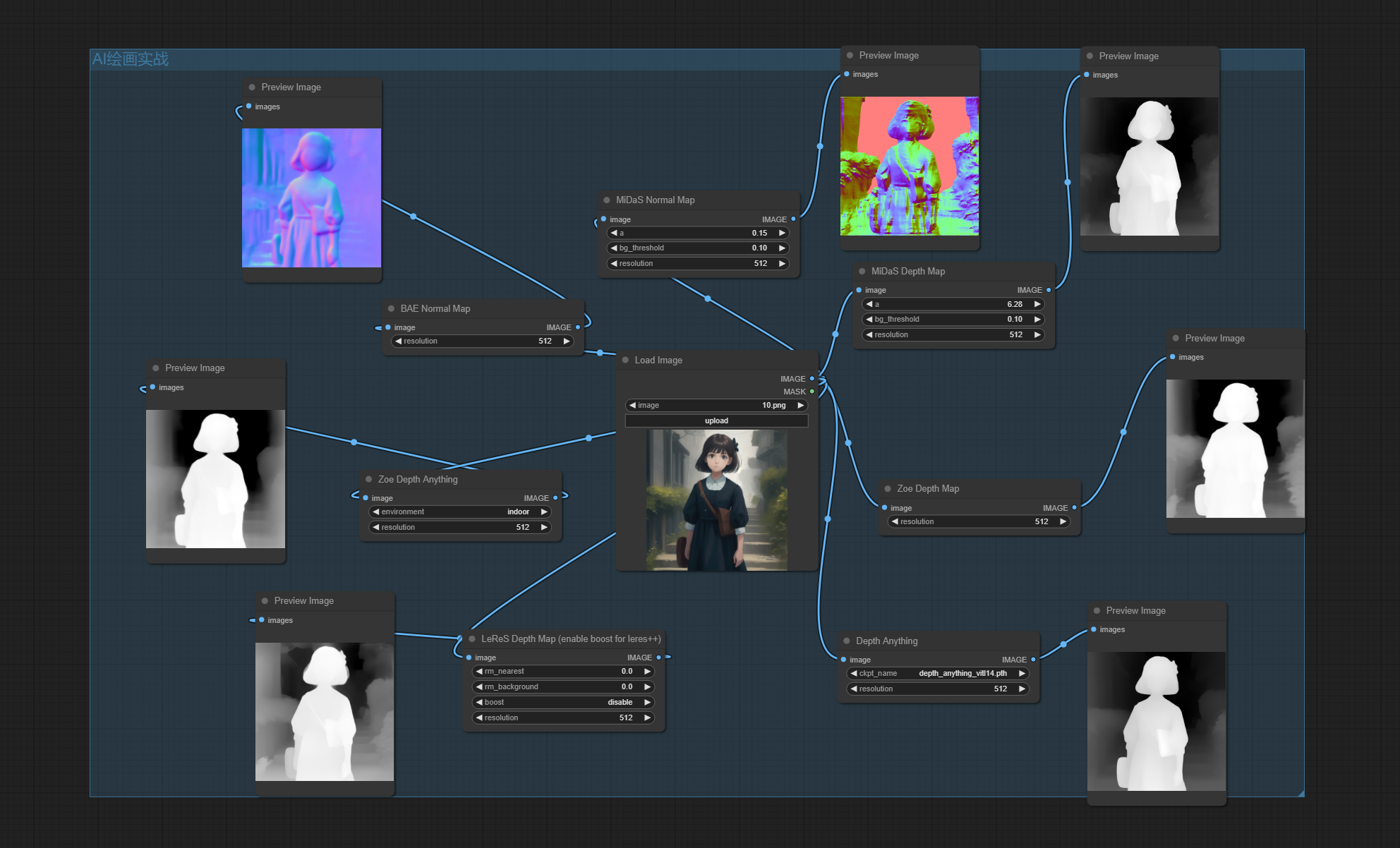This screenshot has width=1400, height=848.
Task: Open the image 10.png file selector
Action: coord(716,406)
